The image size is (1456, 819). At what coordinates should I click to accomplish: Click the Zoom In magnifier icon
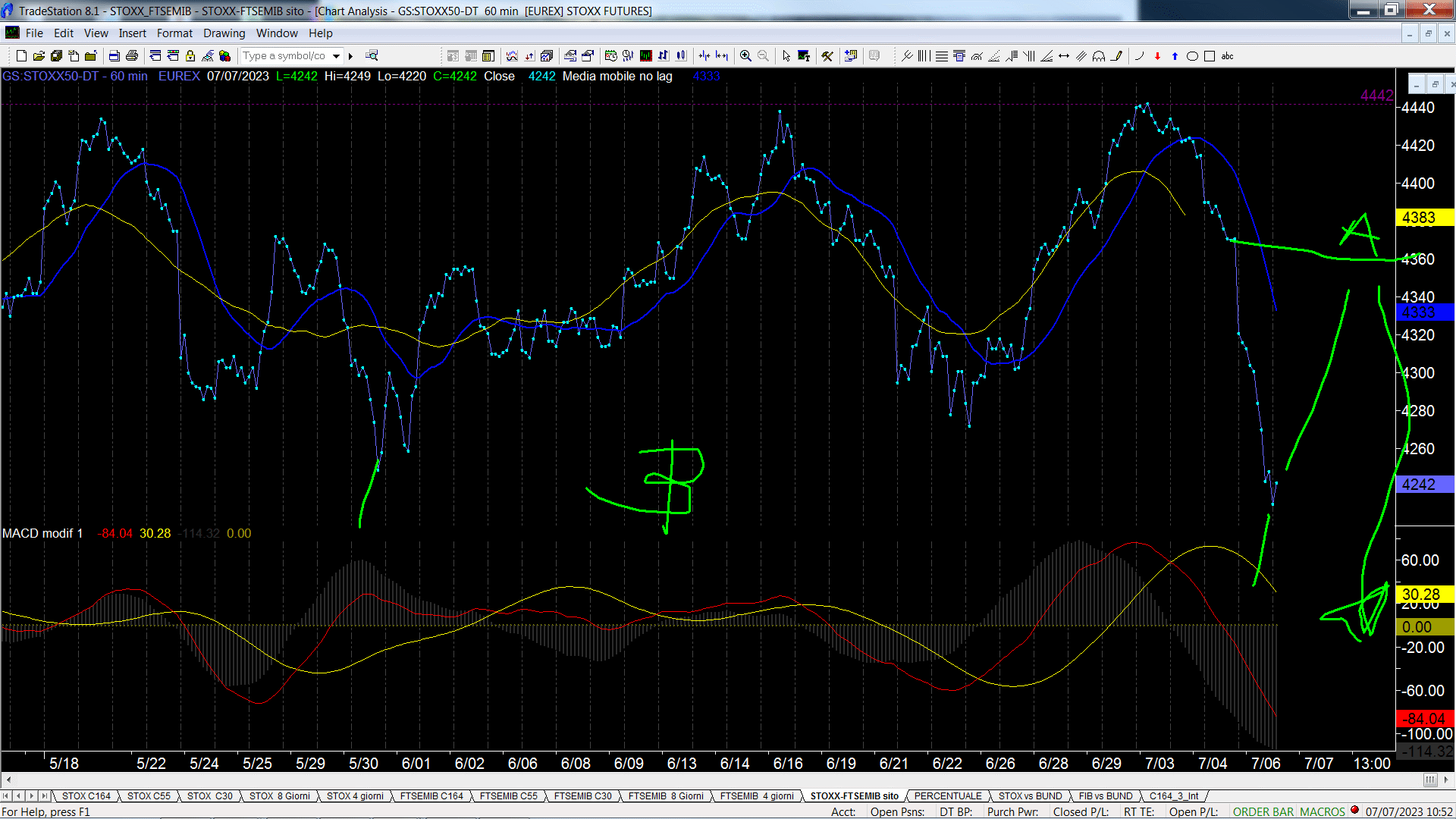tap(745, 56)
